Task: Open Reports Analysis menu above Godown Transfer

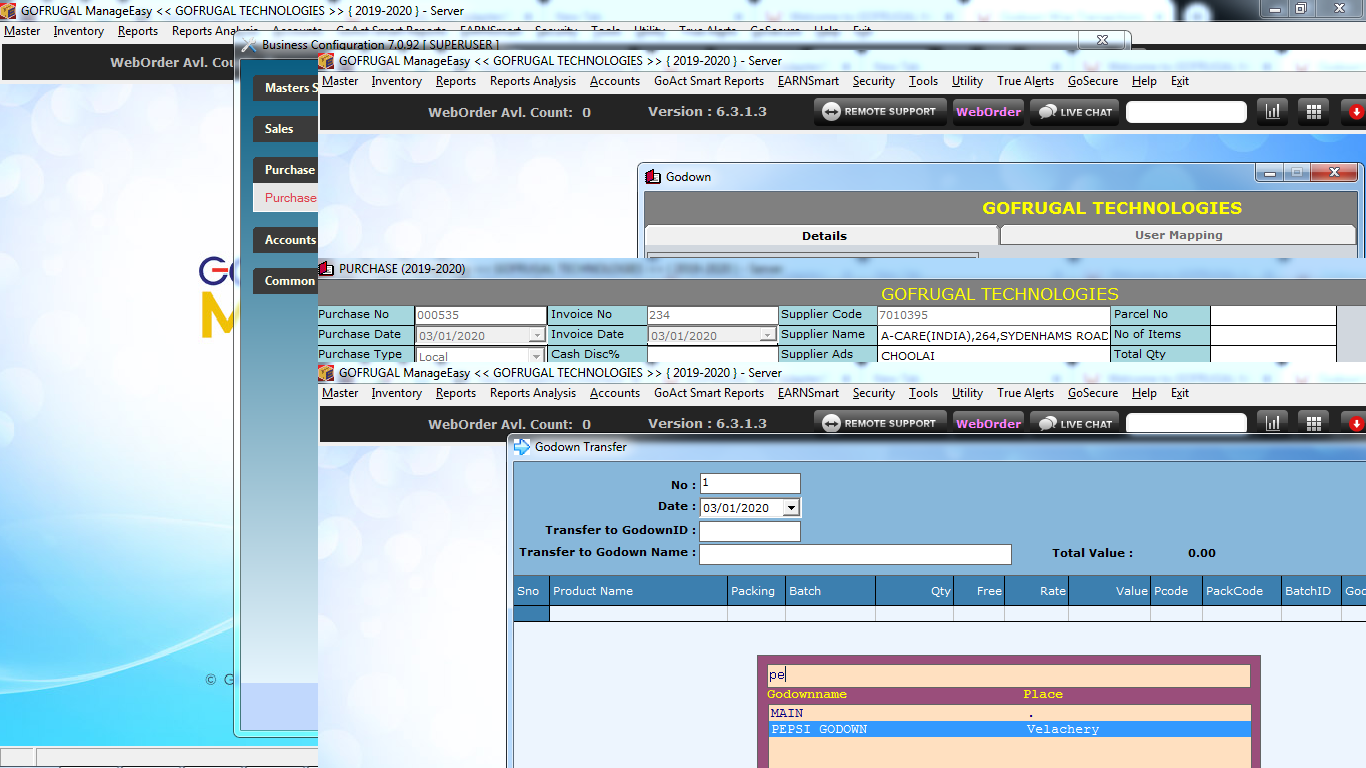Action: tap(533, 393)
